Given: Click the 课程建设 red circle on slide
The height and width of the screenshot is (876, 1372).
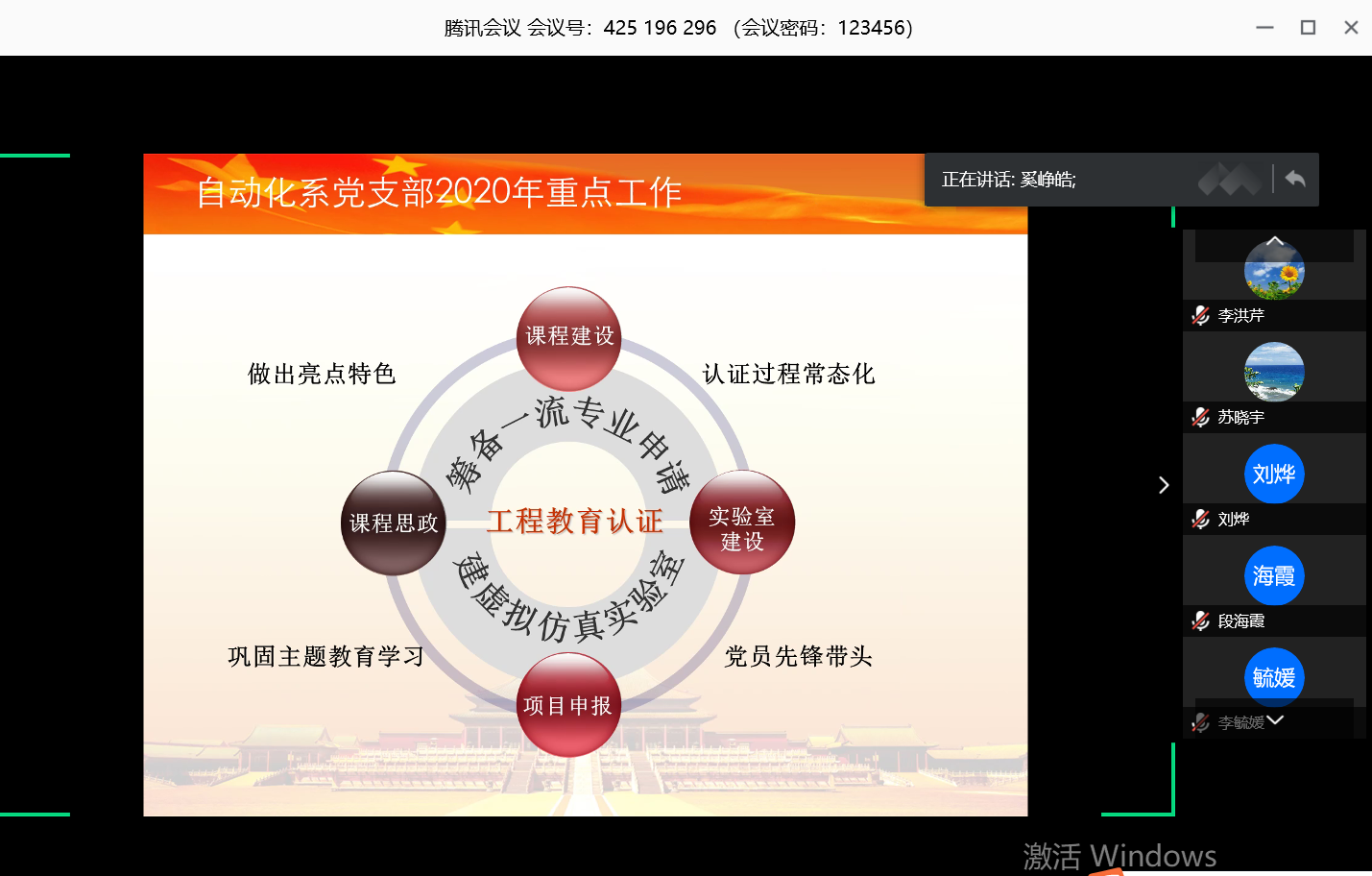Looking at the screenshot, I should (x=569, y=337).
